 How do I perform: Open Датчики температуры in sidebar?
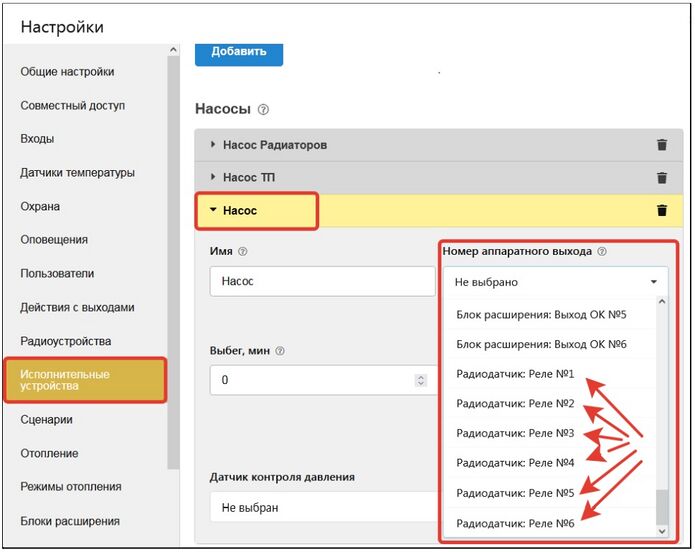77,173
